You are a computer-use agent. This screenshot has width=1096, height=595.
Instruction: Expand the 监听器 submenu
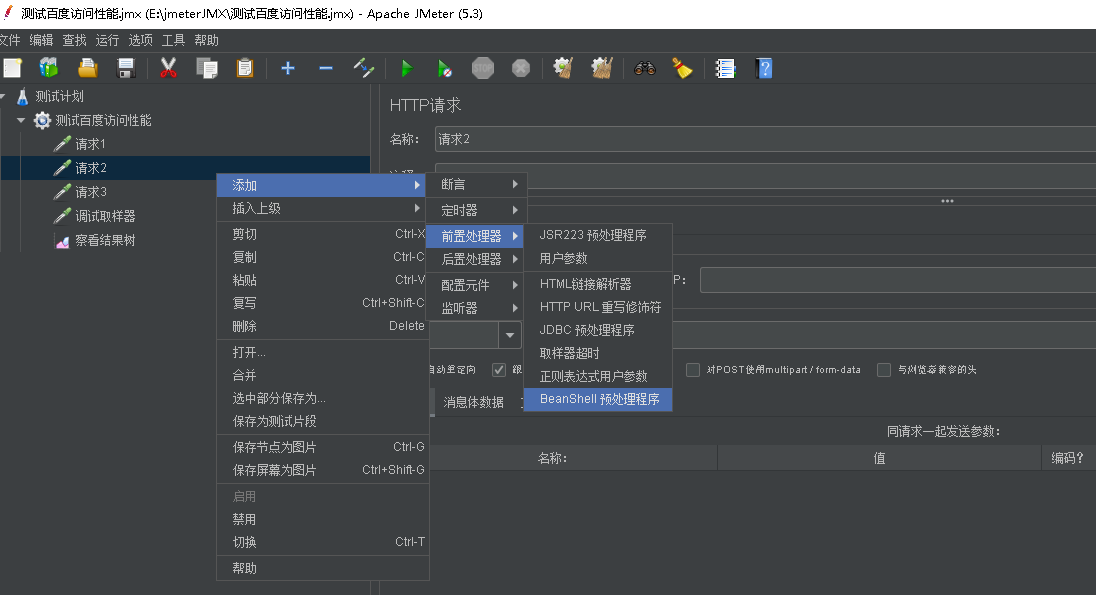[x=475, y=308]
